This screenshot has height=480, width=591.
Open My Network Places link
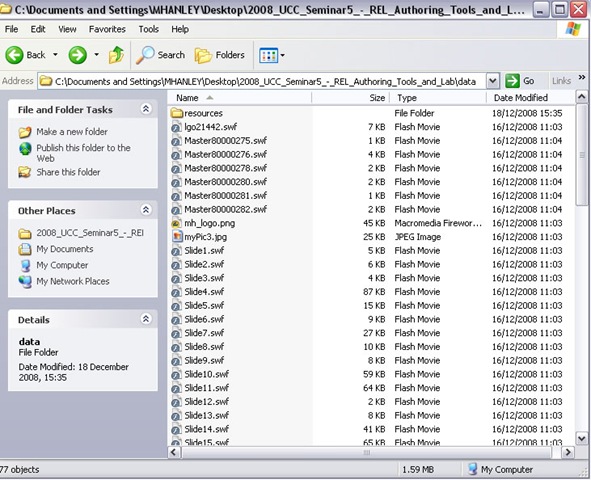point(73,281)
